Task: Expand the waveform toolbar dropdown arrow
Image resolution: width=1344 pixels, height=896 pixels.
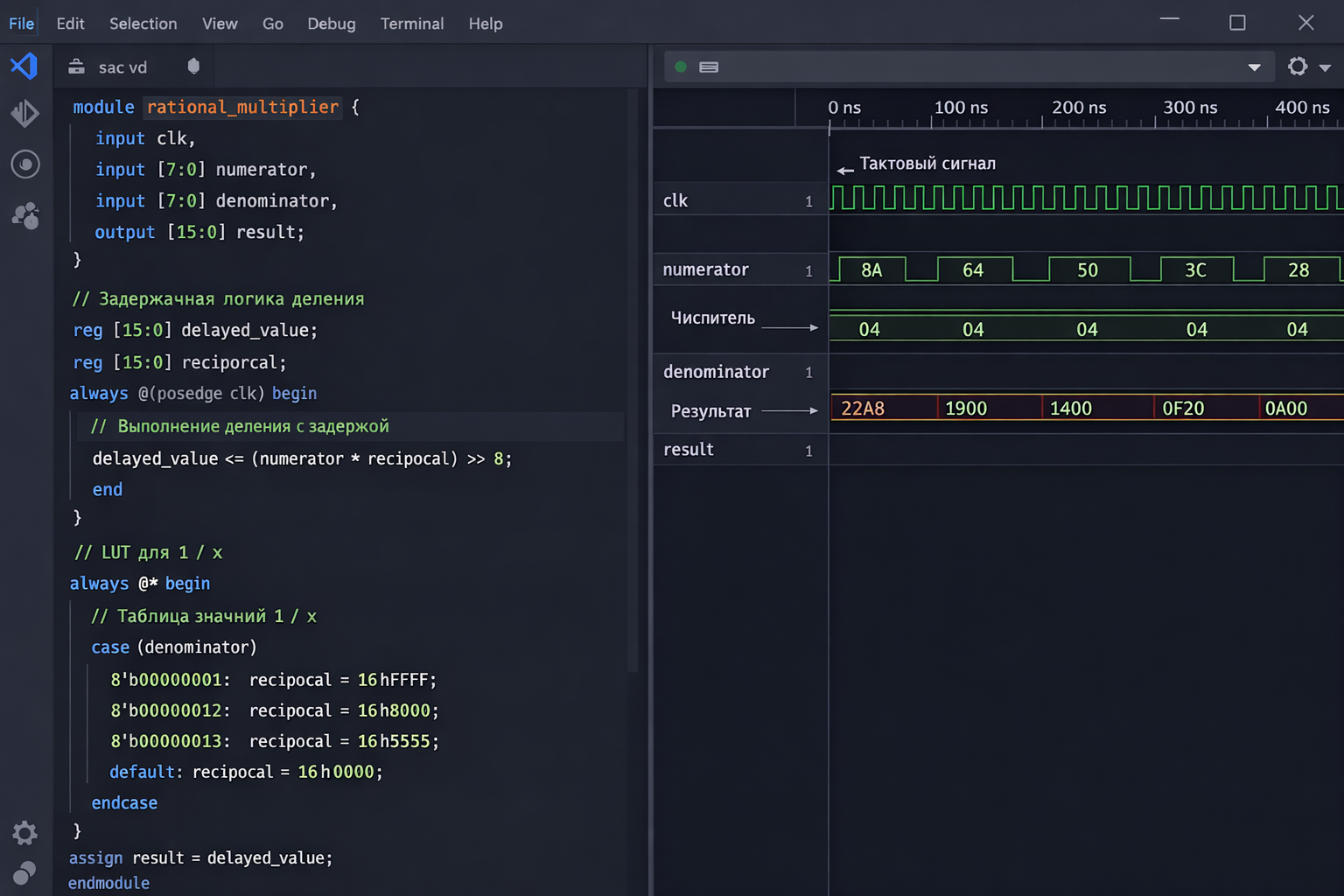Action: [x=1254, y=67]
